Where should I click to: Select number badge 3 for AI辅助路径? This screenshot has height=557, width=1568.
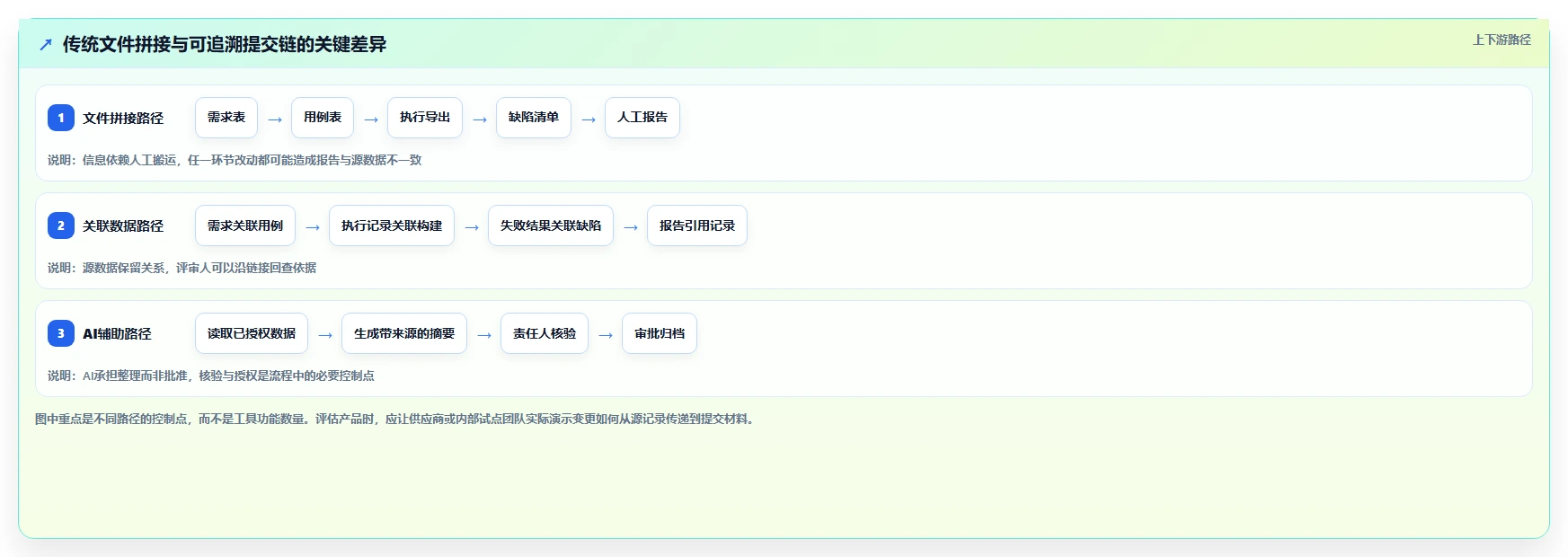coord(61,333)
